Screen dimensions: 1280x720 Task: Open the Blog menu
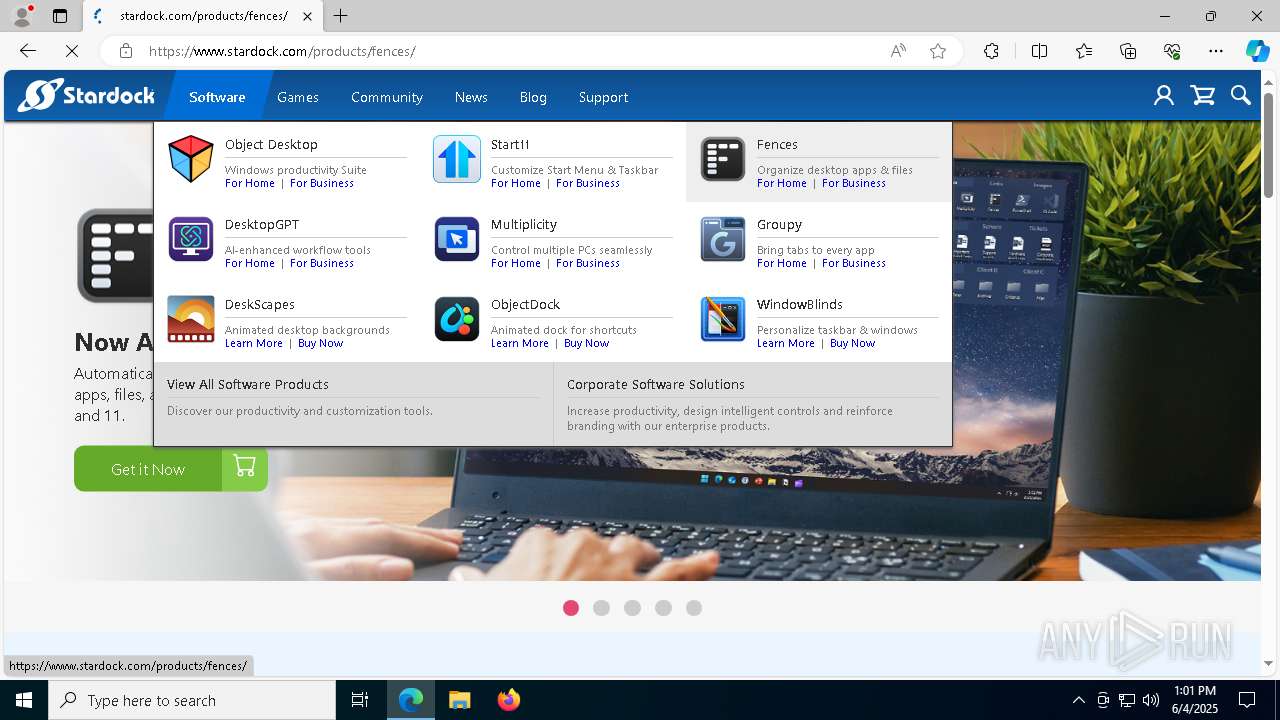[x=533, y=97]
